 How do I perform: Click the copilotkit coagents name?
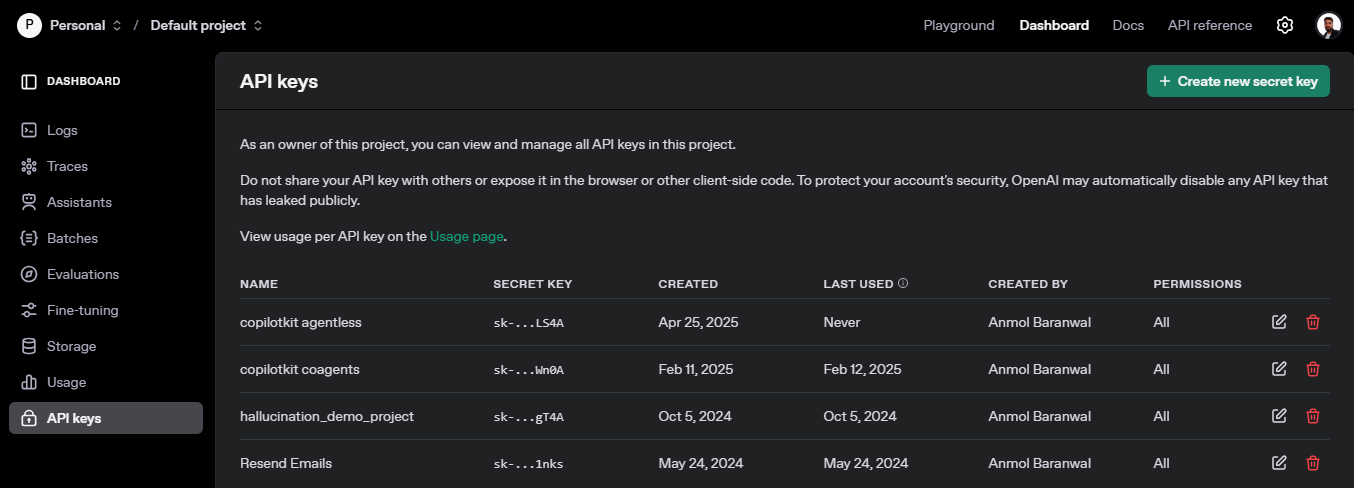coord(300,369)
